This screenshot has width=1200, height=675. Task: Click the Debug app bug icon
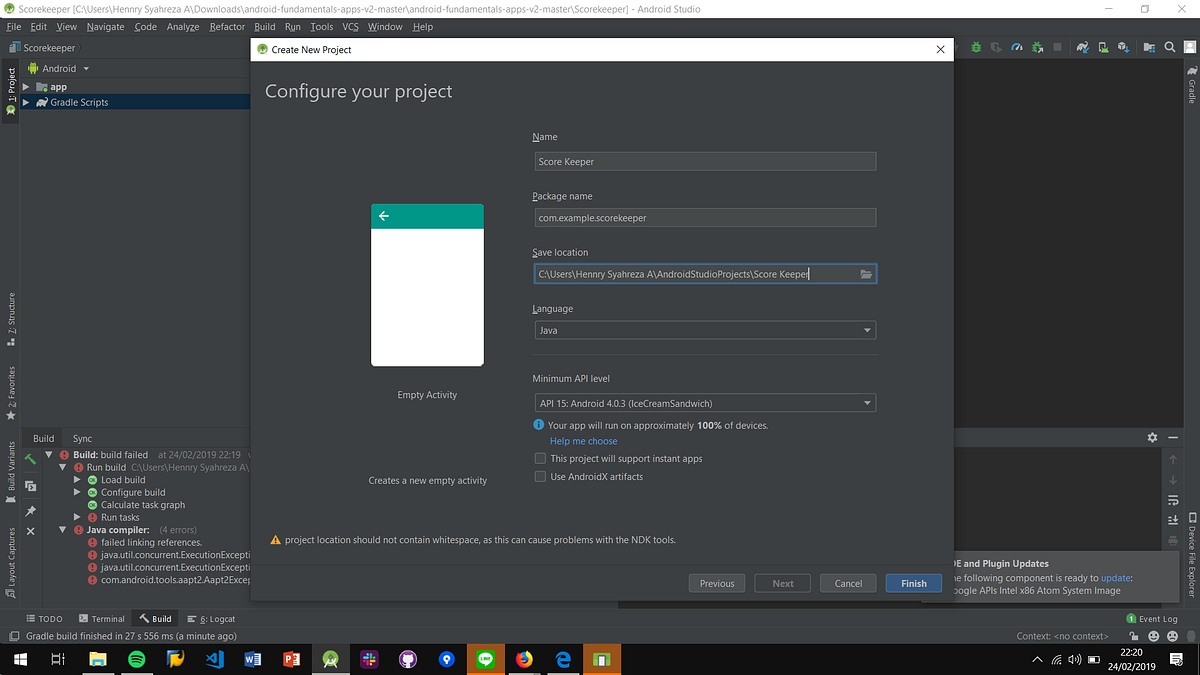click(x=977, y=47)
